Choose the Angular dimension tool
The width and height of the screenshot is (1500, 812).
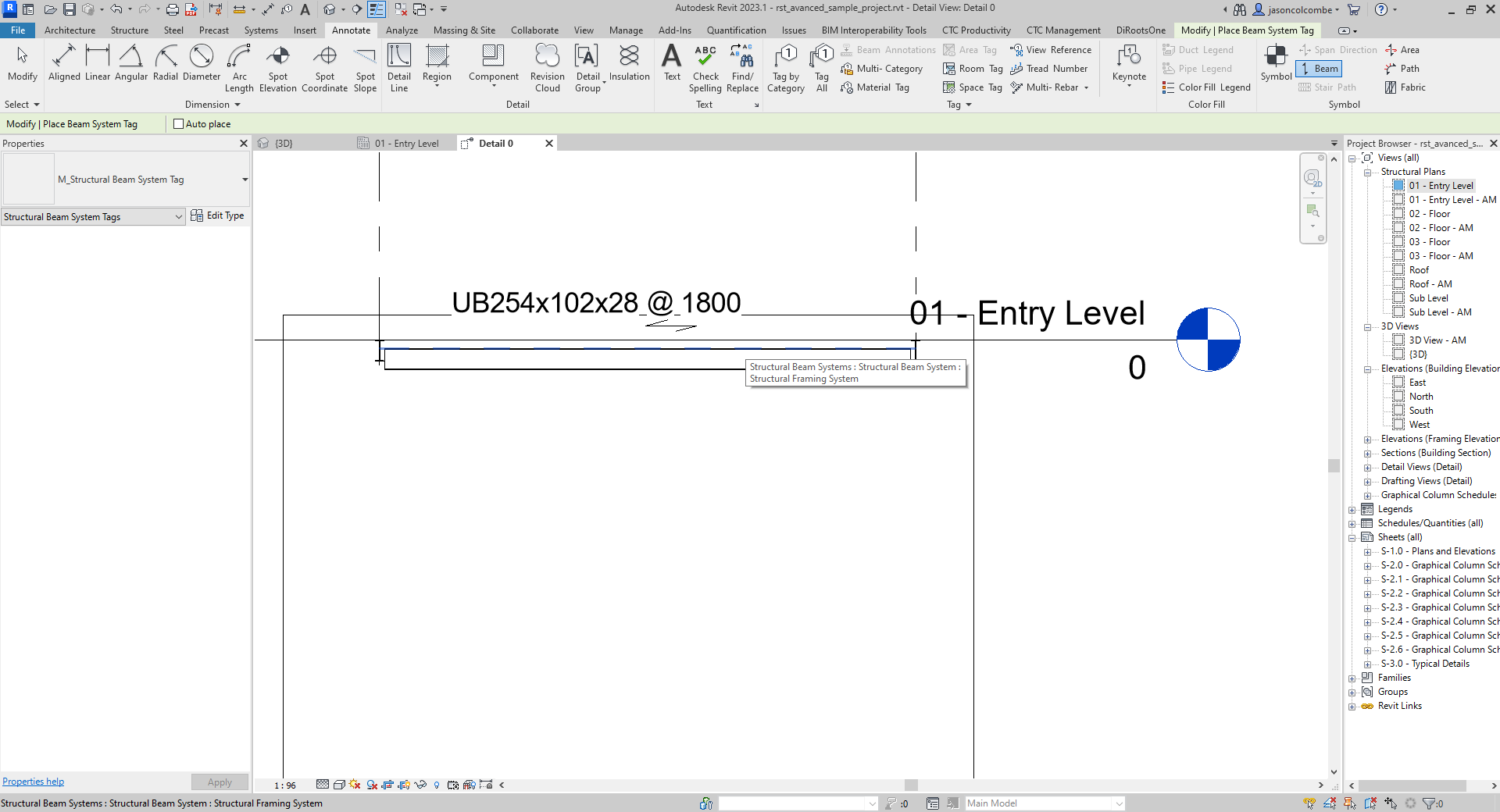131,63
